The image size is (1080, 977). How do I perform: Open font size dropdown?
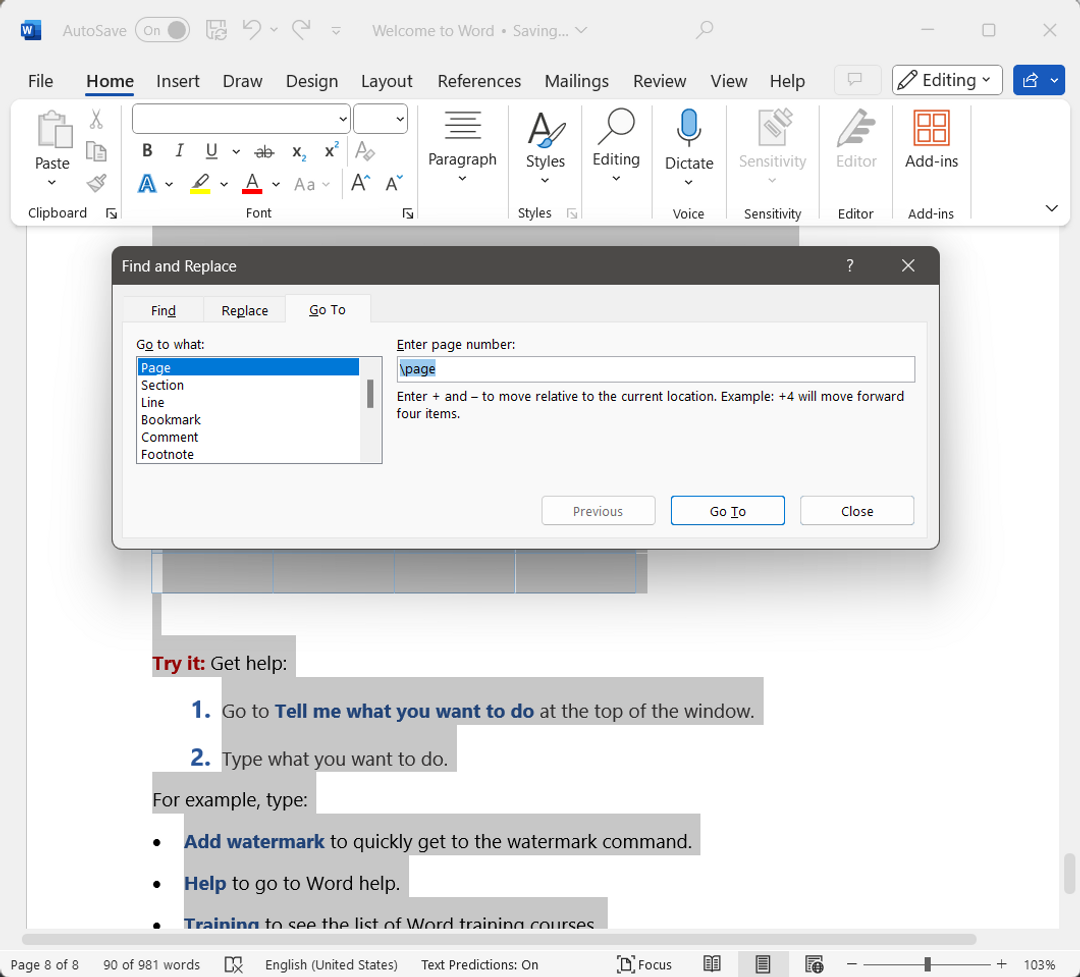pos(399,119)
